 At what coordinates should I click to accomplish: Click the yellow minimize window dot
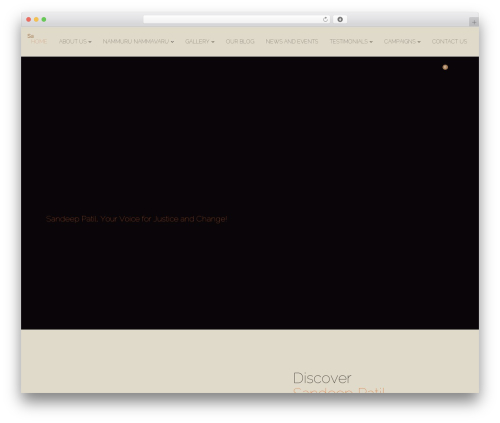(x=36, y=20)
